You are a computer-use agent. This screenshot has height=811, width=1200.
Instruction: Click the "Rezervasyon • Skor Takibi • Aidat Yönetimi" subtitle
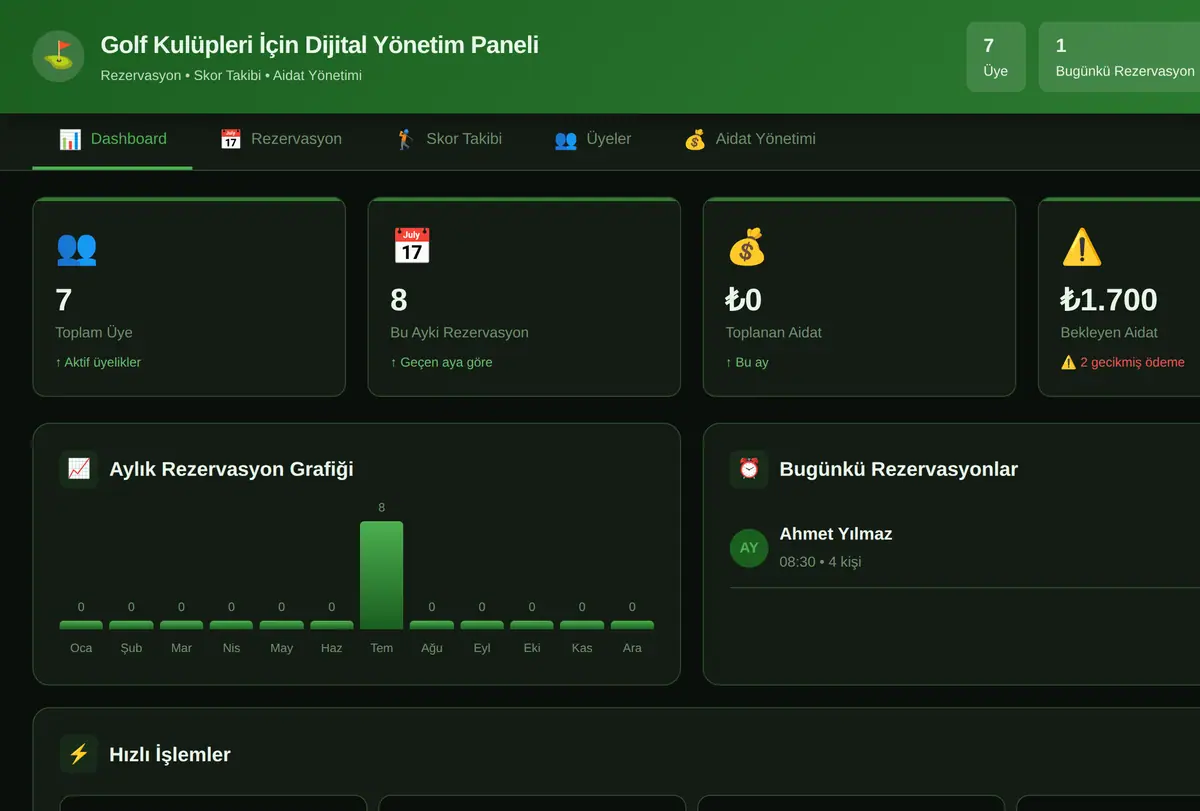point(231,76)
